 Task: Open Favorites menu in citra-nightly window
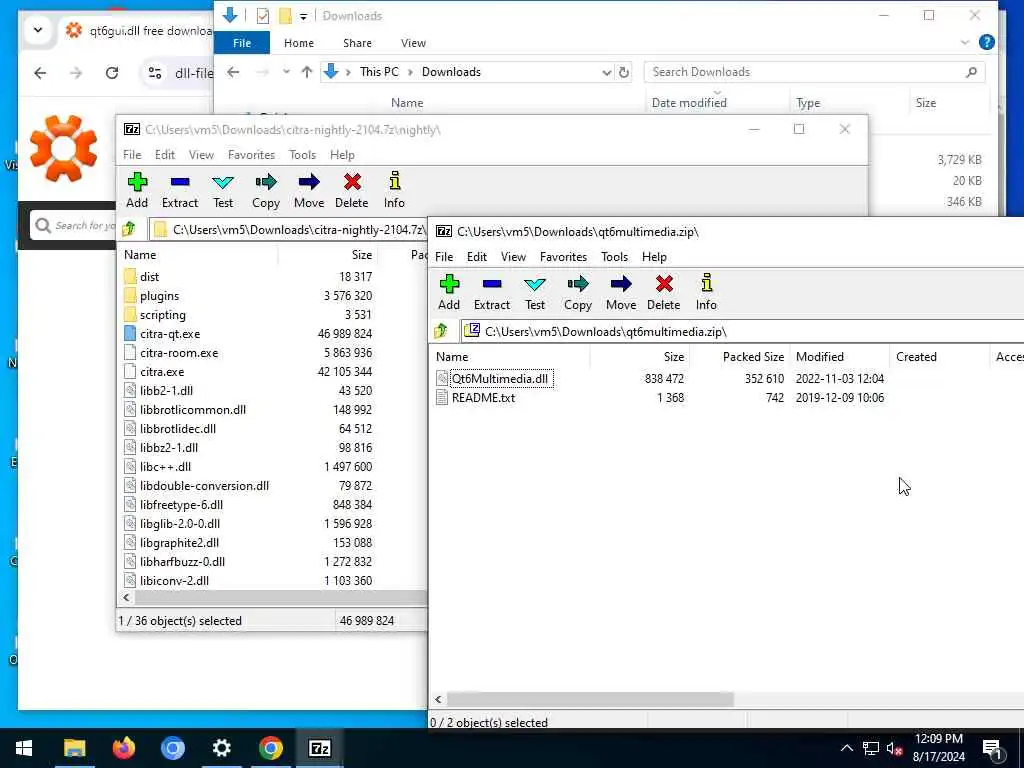251,155
